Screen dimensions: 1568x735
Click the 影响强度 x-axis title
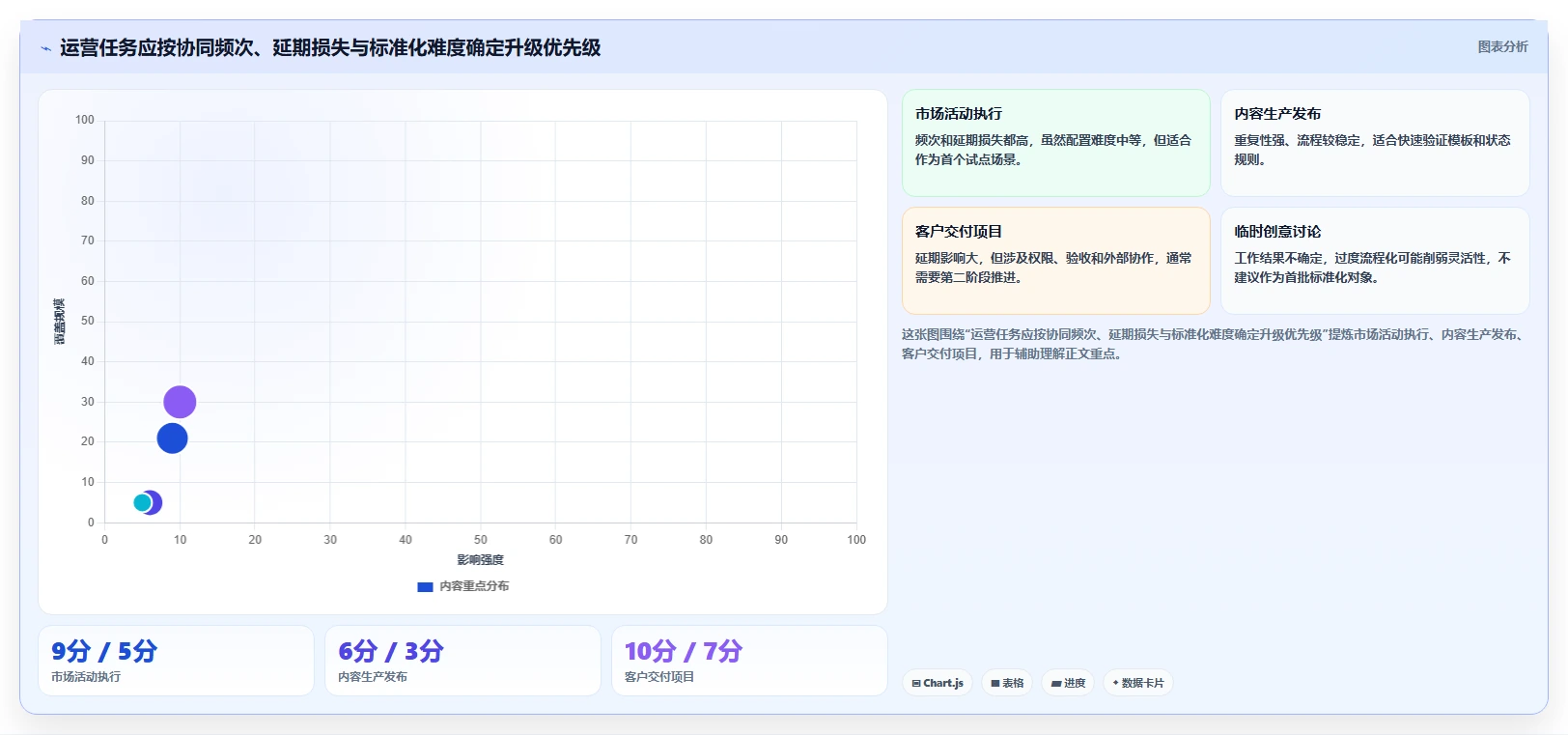(x=480, y=559)
